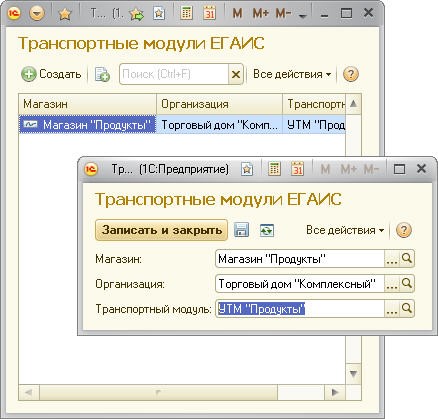The image size is (438, 419).
Task: Open calculator icon in back window title bar
Action: click(186, 13)
